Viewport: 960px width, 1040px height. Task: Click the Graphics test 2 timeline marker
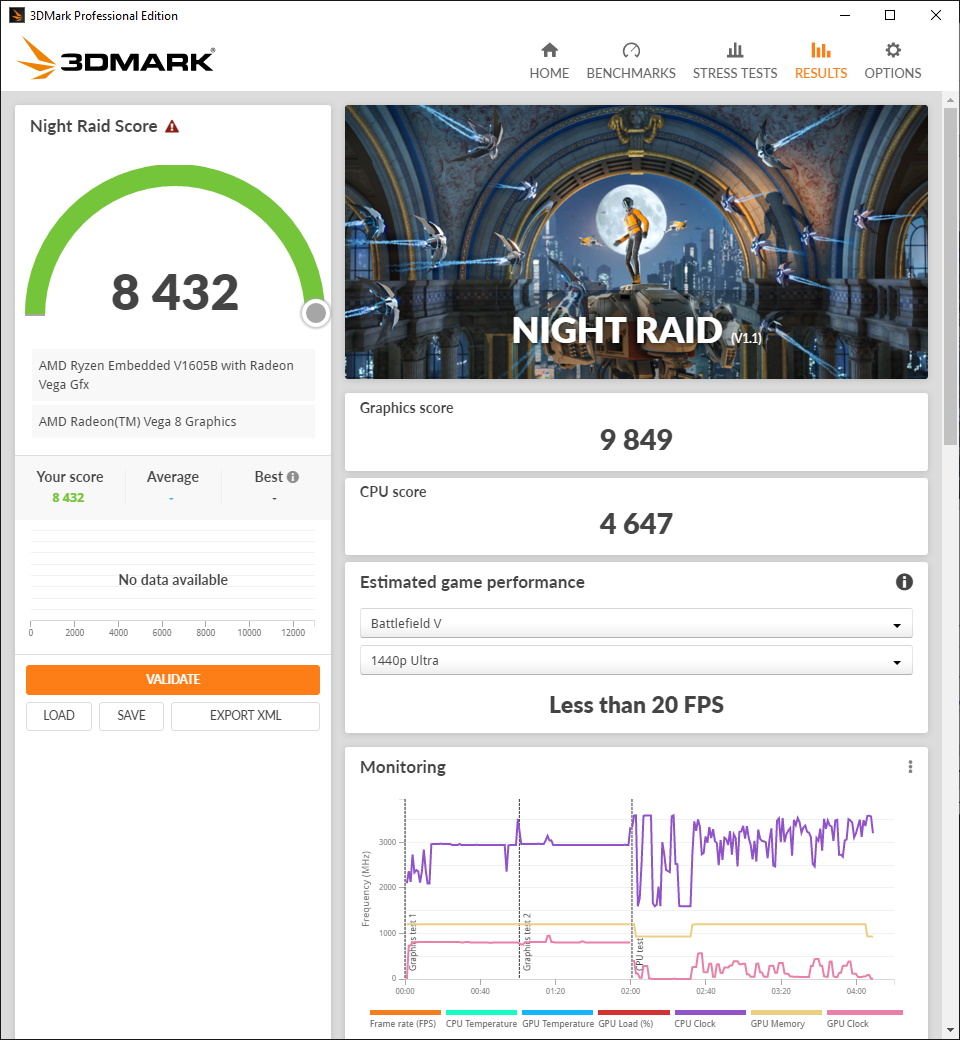point(527,942)
